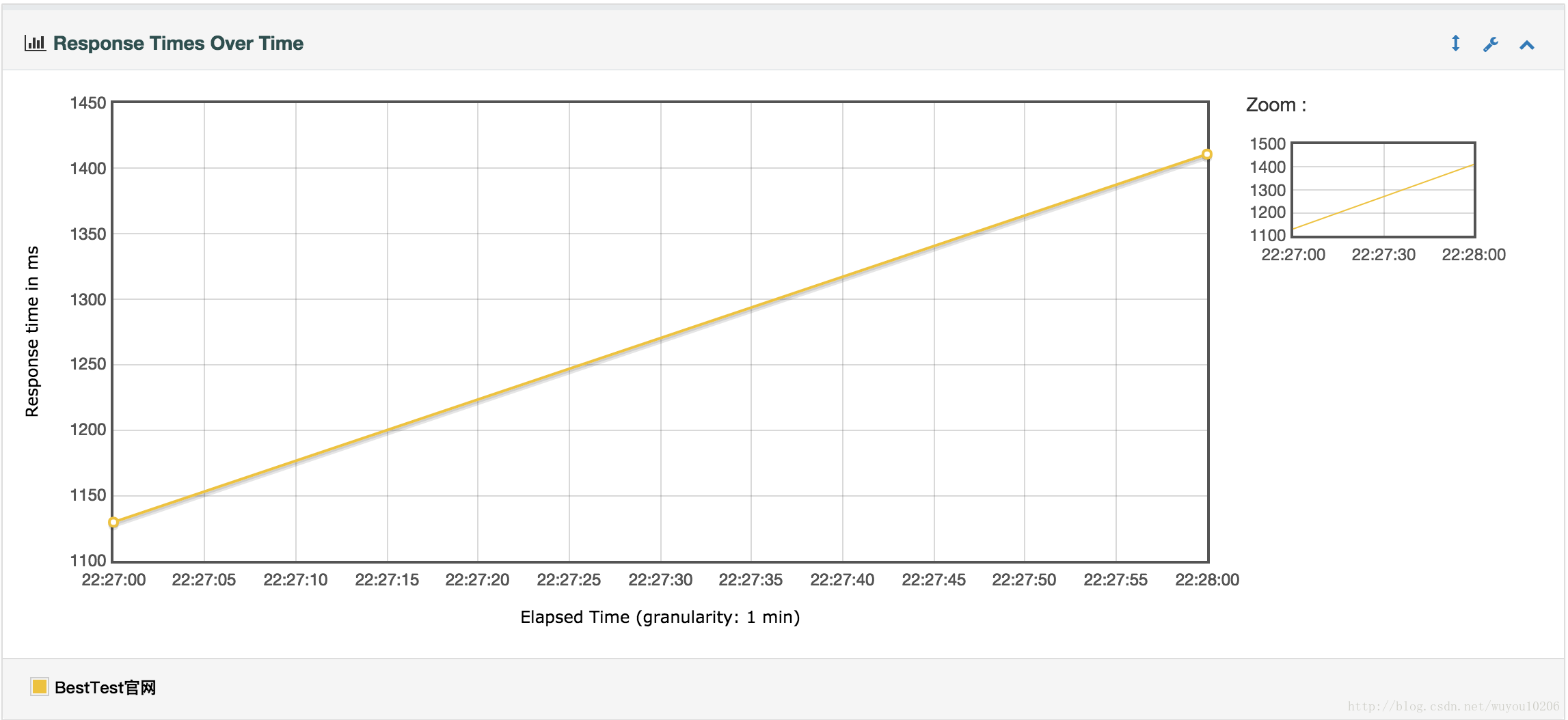Click the 22:27:30 x-axis tick label in main chart
The image size is (1568, 720).
coord(660,580)
